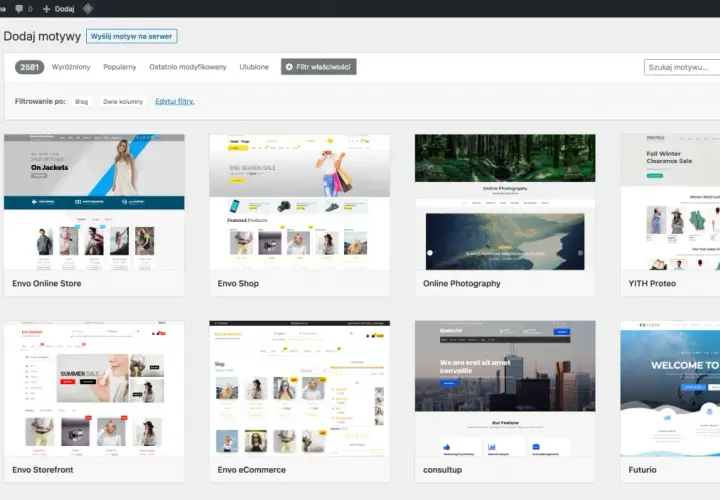
Task: Click the Envo Storefront theme name
Action: coord(43,470)
